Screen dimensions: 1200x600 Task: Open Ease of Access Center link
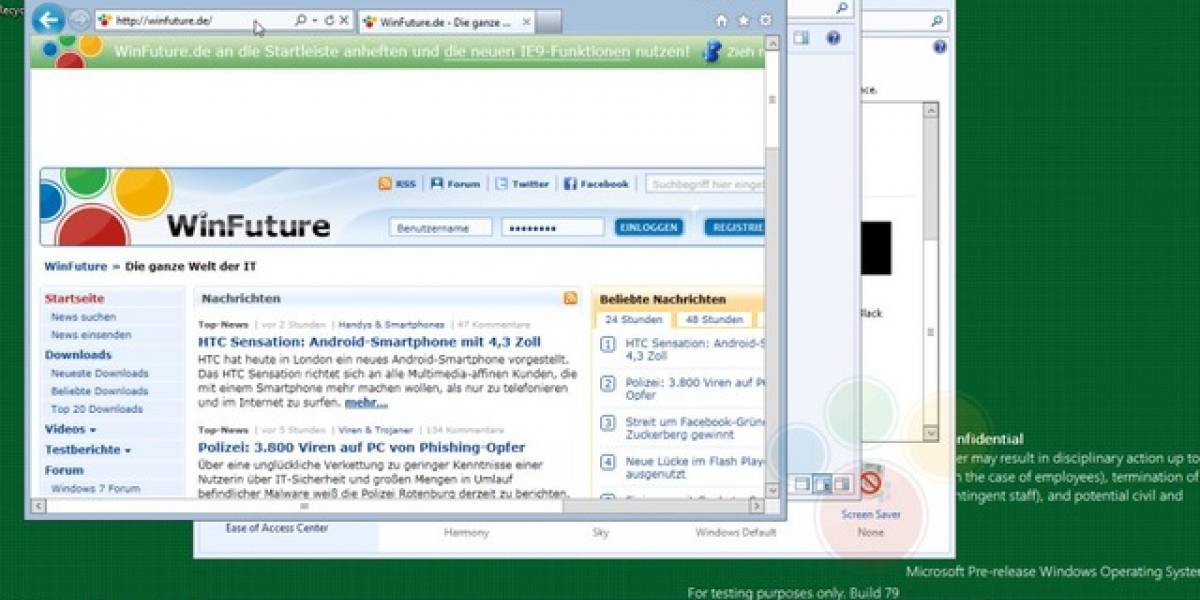(x=277, y=528)
